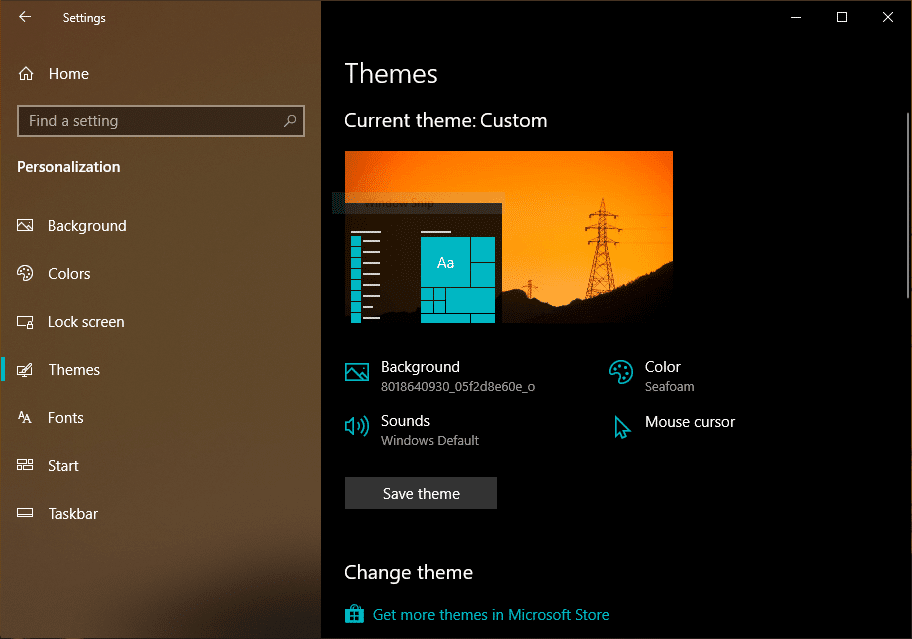
Task: Click the Find a setting search field
Action: (x=150, y=121)
